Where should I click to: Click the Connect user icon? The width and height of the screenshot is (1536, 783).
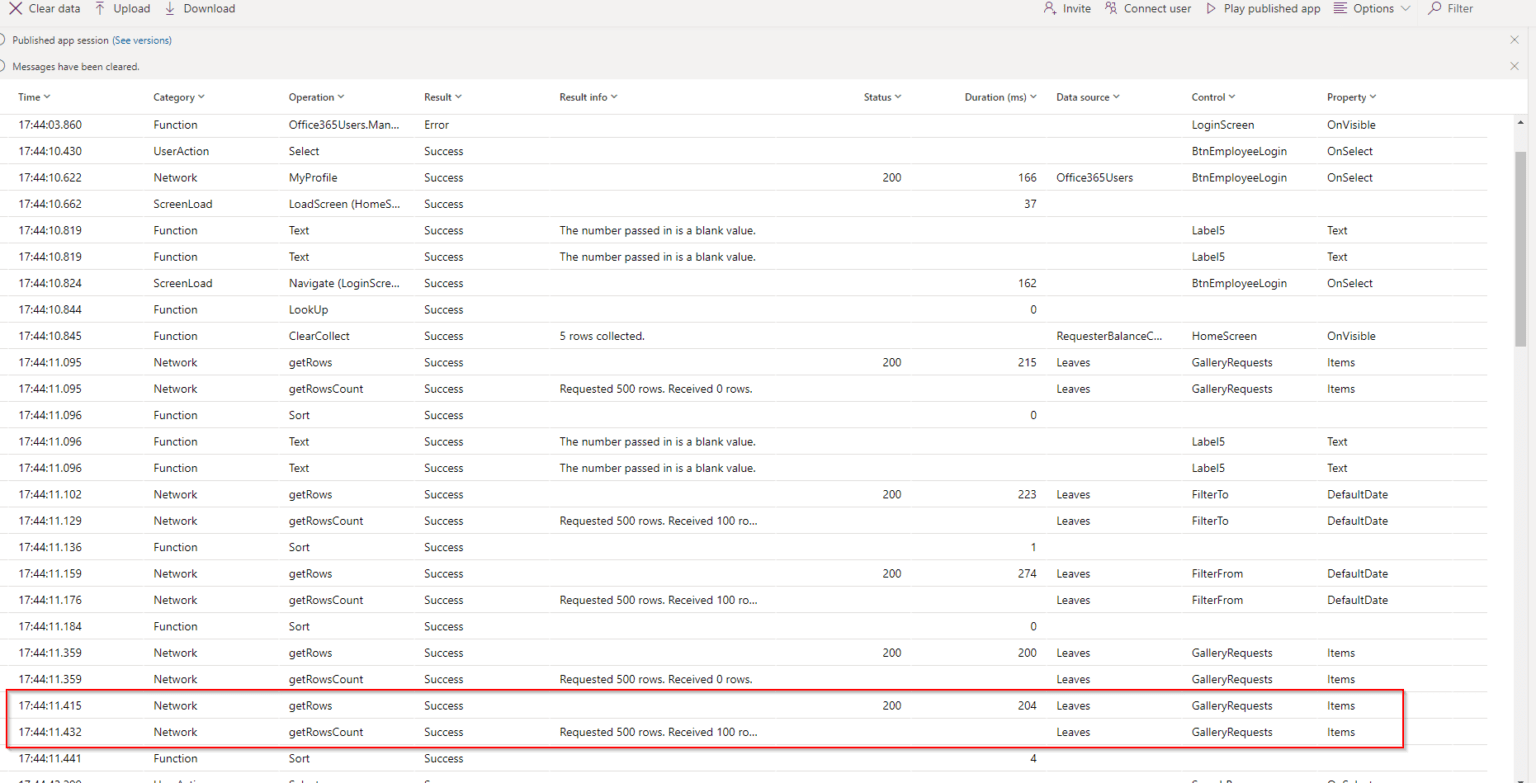tap(1110, 8)
